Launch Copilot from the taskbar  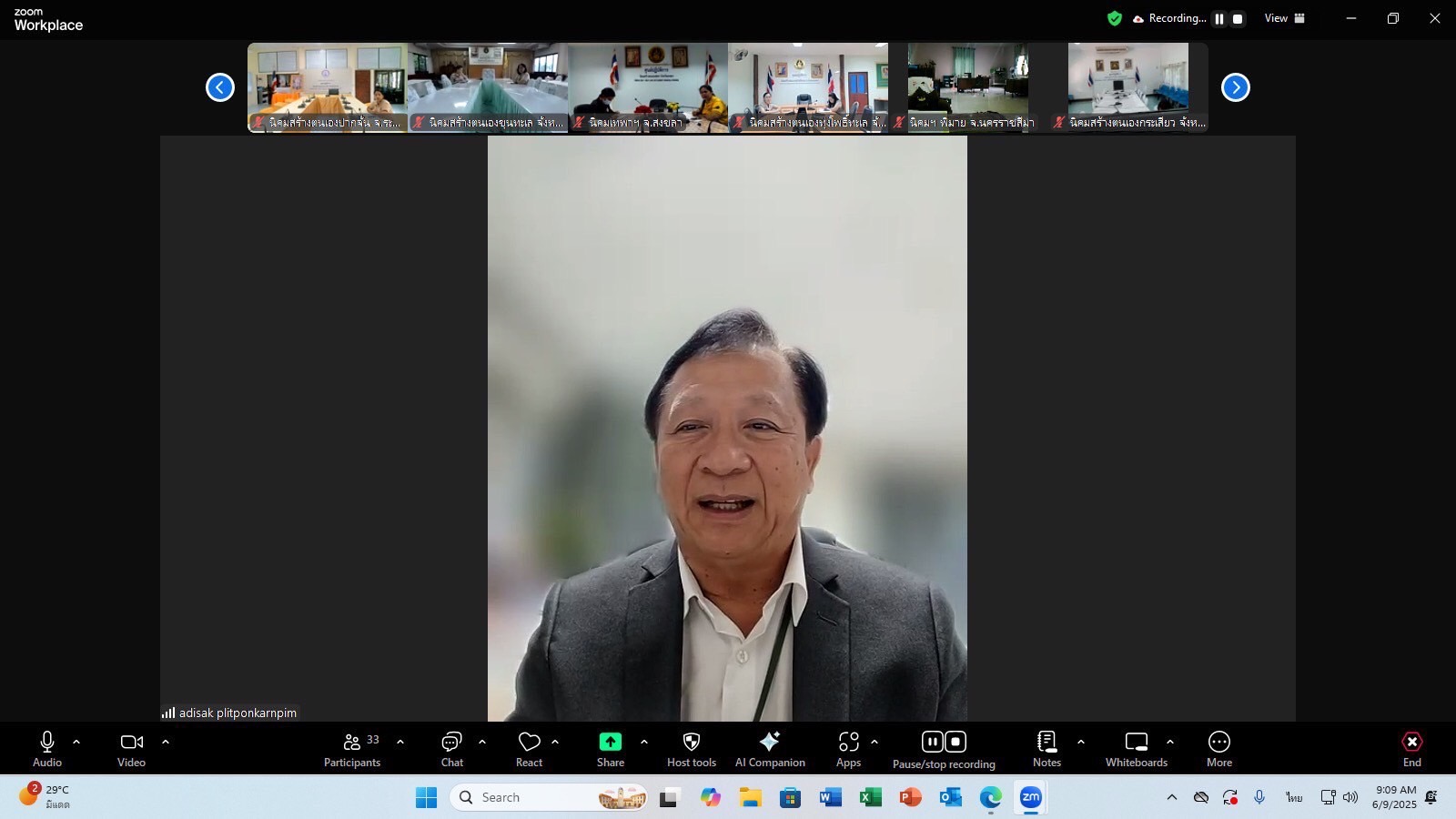pos(710,797)
